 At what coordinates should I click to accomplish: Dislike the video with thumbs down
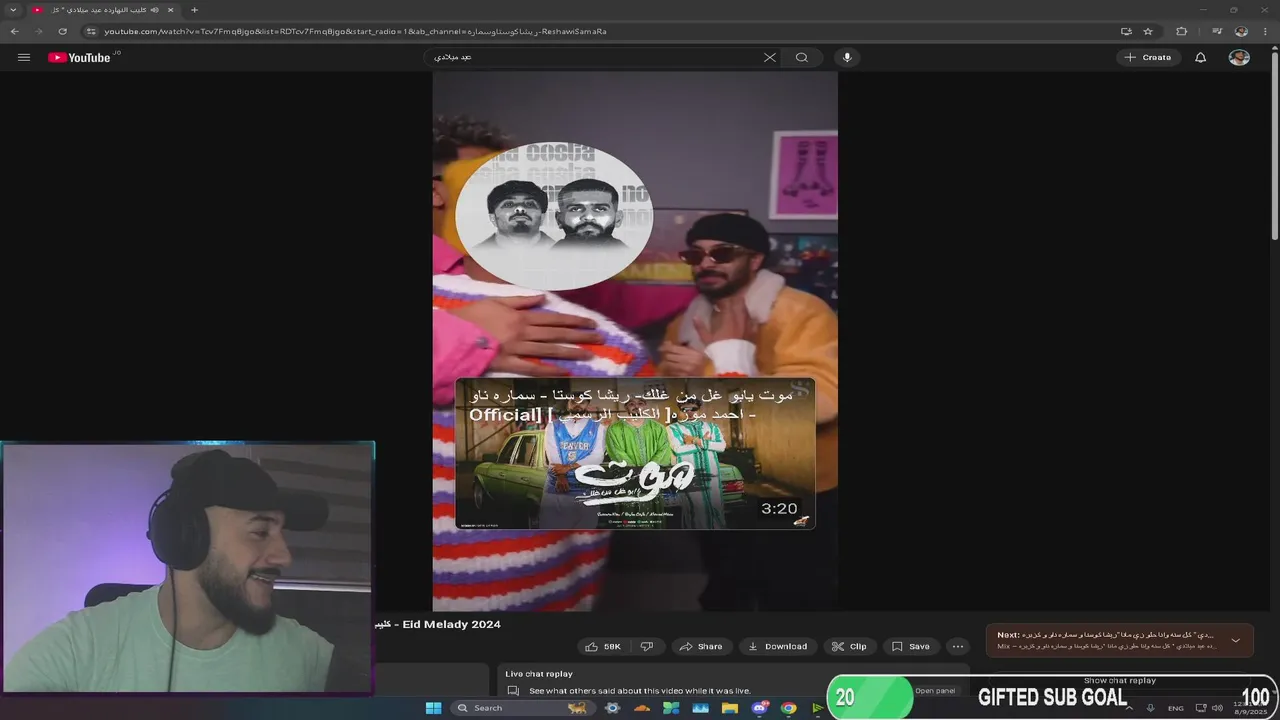[x=646, y=646]
